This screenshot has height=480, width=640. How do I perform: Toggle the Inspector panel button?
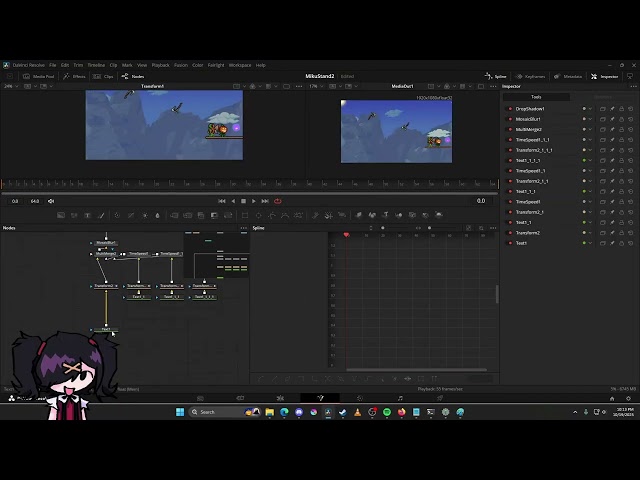pos(604,76)
